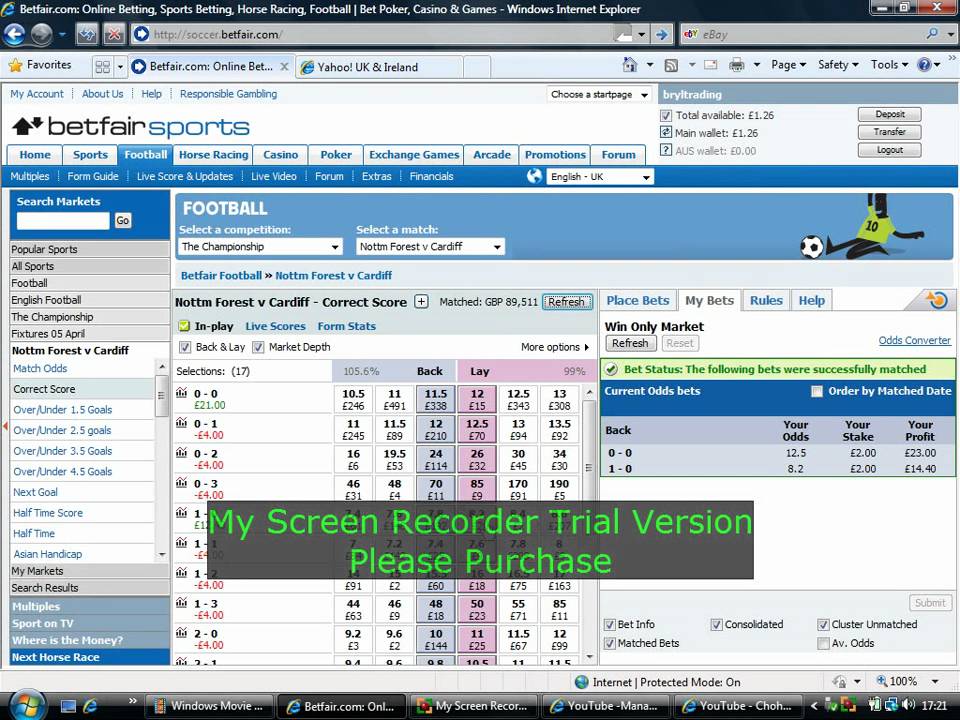Image resolution: width=960 pixels, height=720 pixels.
Task: Open the IE Tools menu dropdown
Action: [x=890, y=65]
